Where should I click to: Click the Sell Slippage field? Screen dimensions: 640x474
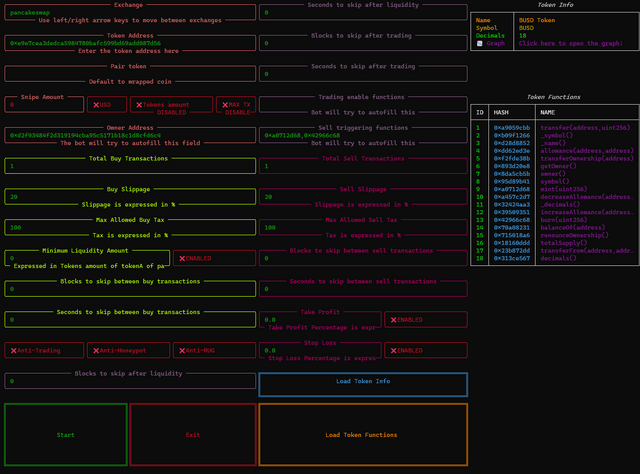(363, 197)
